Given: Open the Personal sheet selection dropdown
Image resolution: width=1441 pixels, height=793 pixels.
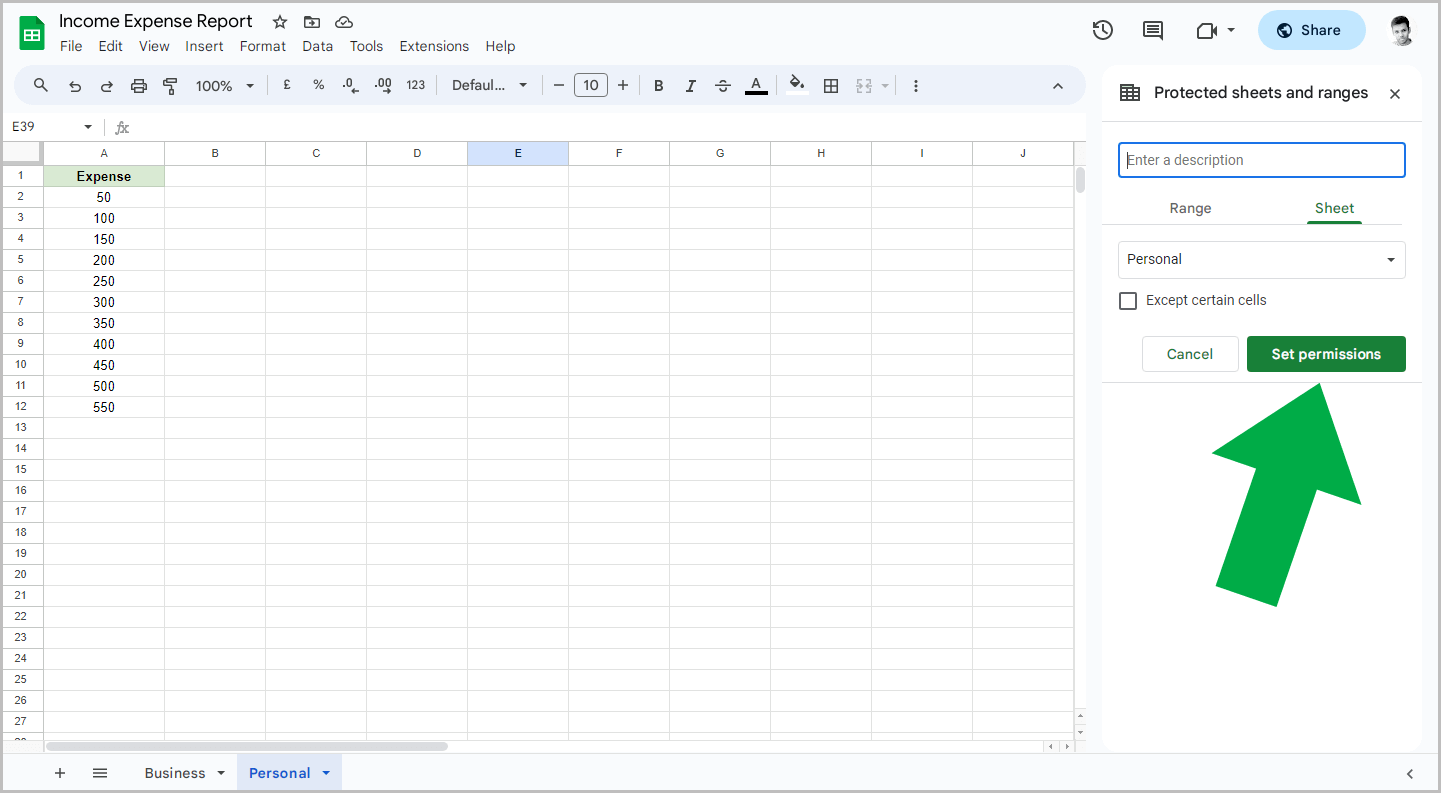Looking at the screenshot, I should pos(1262,260).
